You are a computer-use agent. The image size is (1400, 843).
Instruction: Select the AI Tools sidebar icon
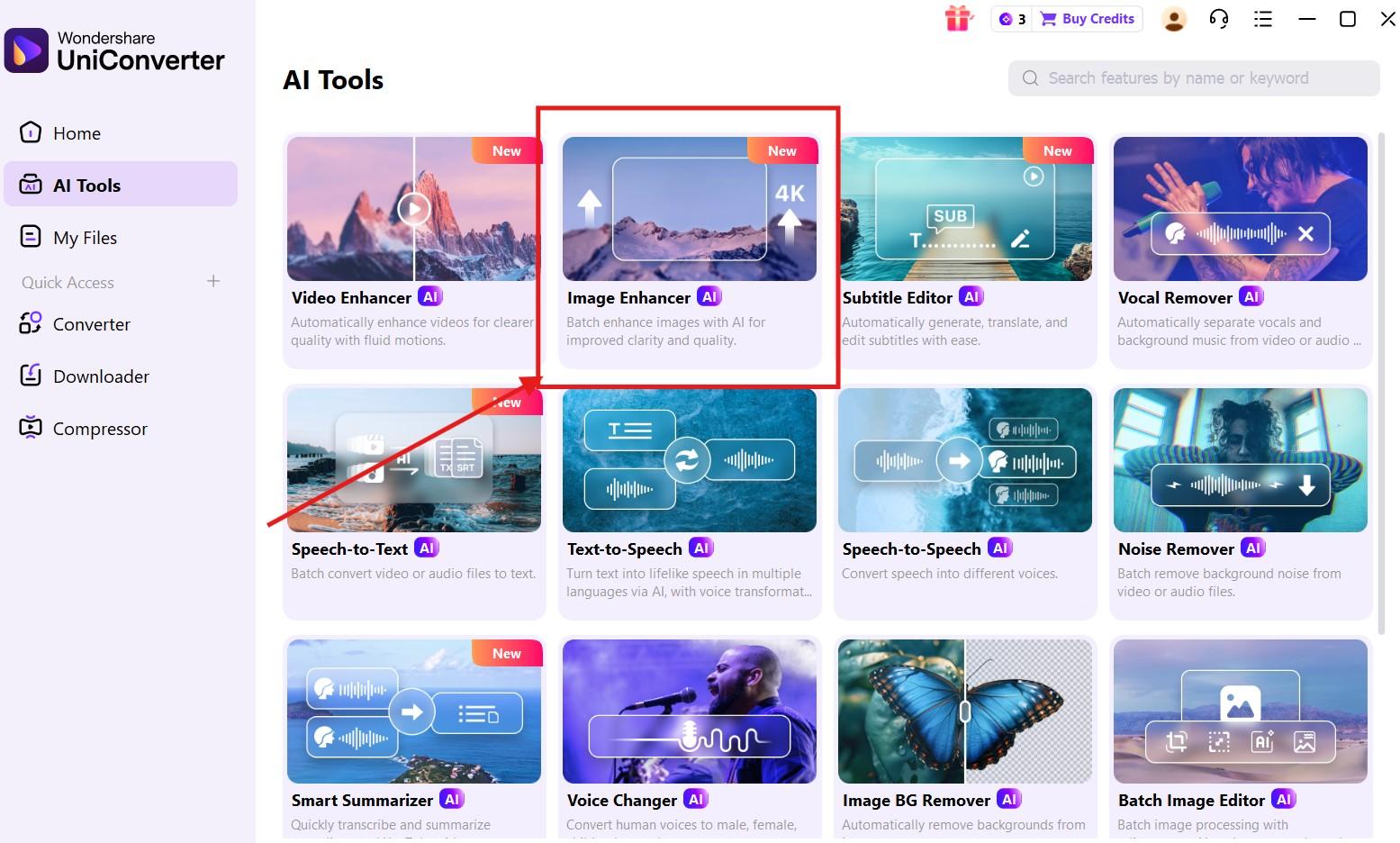(x=31, y=185)
